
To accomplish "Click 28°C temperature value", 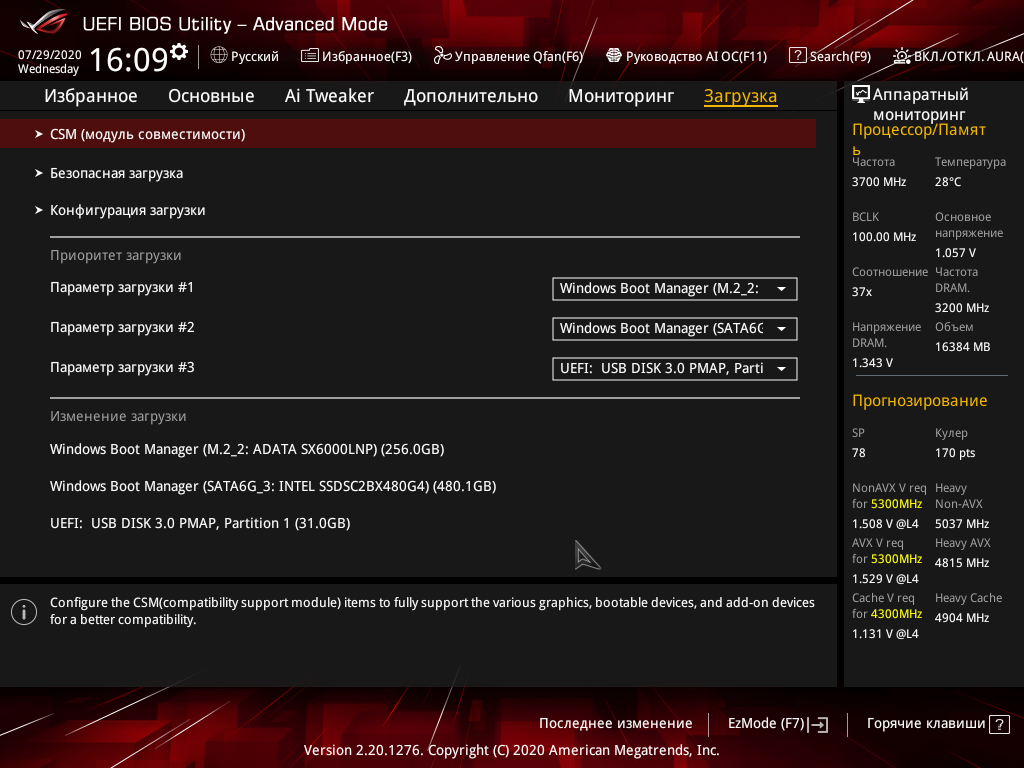I will (x=948, y=182).
